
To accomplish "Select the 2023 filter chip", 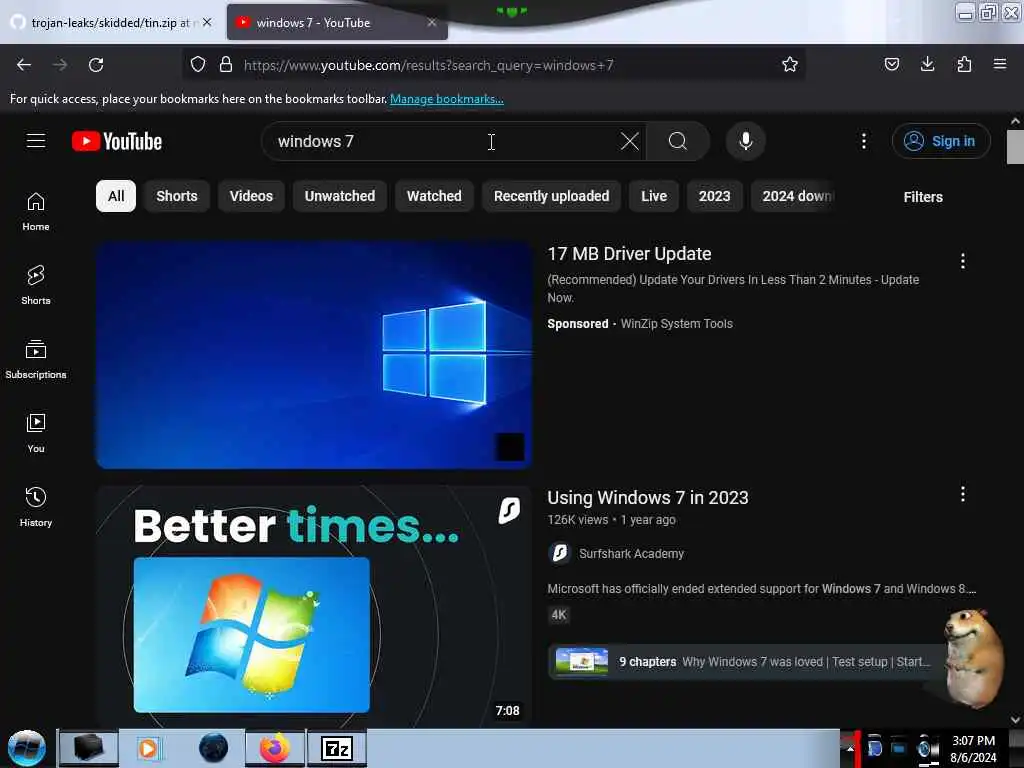I will click(x=714, y=196).
